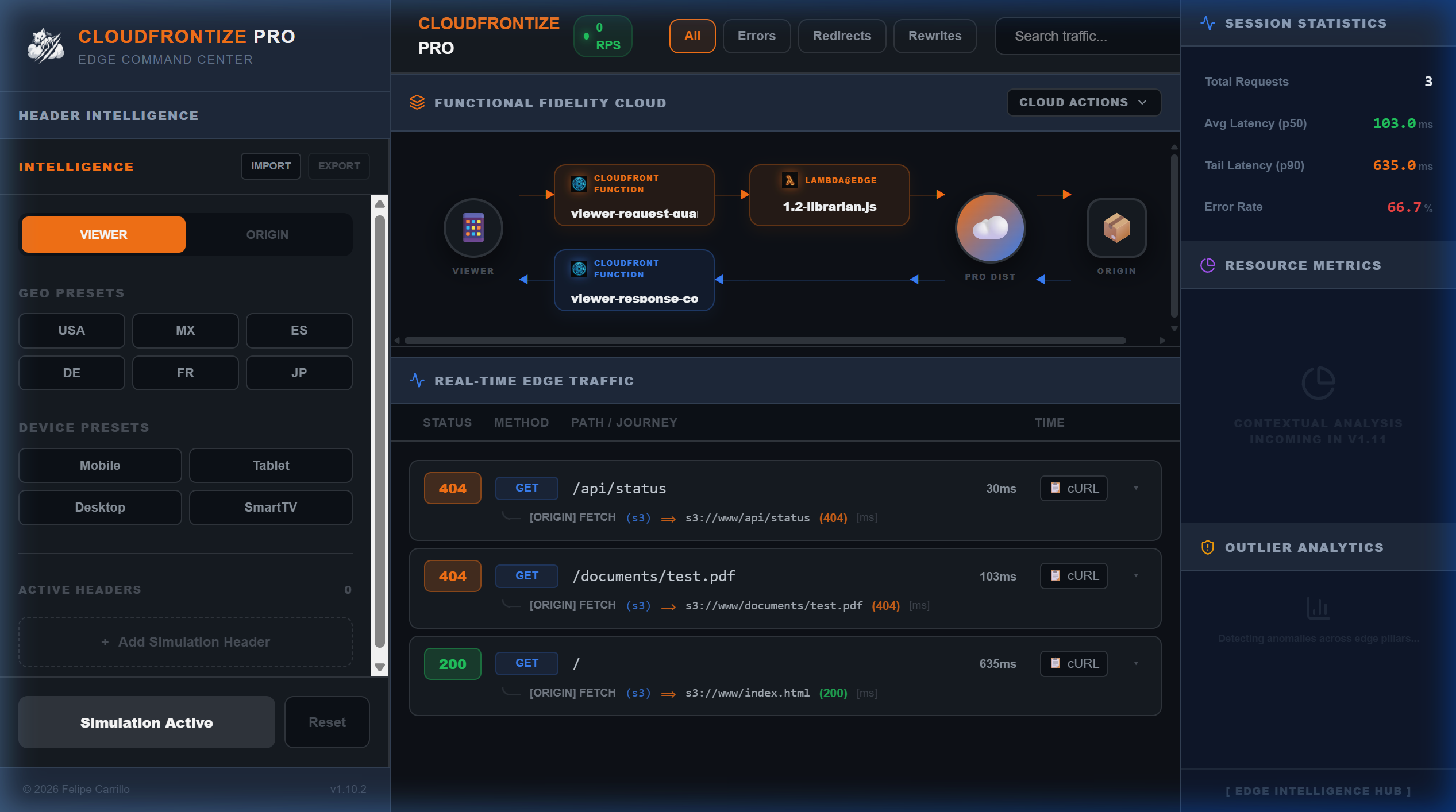Image resolution: width=1456 pixels, height=812 pixels.
Task: Click the Outlier Analytics shield icon
Action: pos(1208,547)
